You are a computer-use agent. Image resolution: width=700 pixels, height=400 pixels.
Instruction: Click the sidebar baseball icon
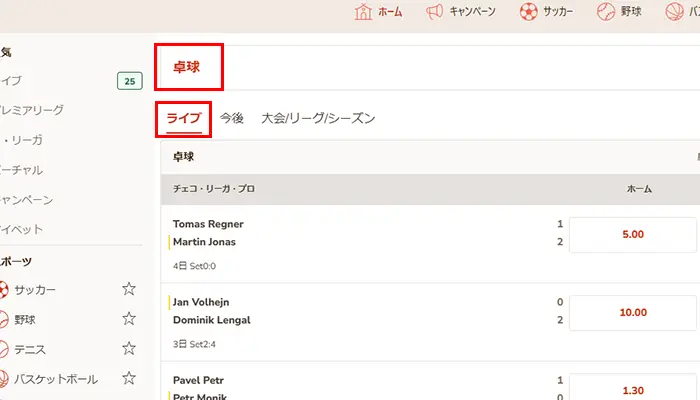4,320
